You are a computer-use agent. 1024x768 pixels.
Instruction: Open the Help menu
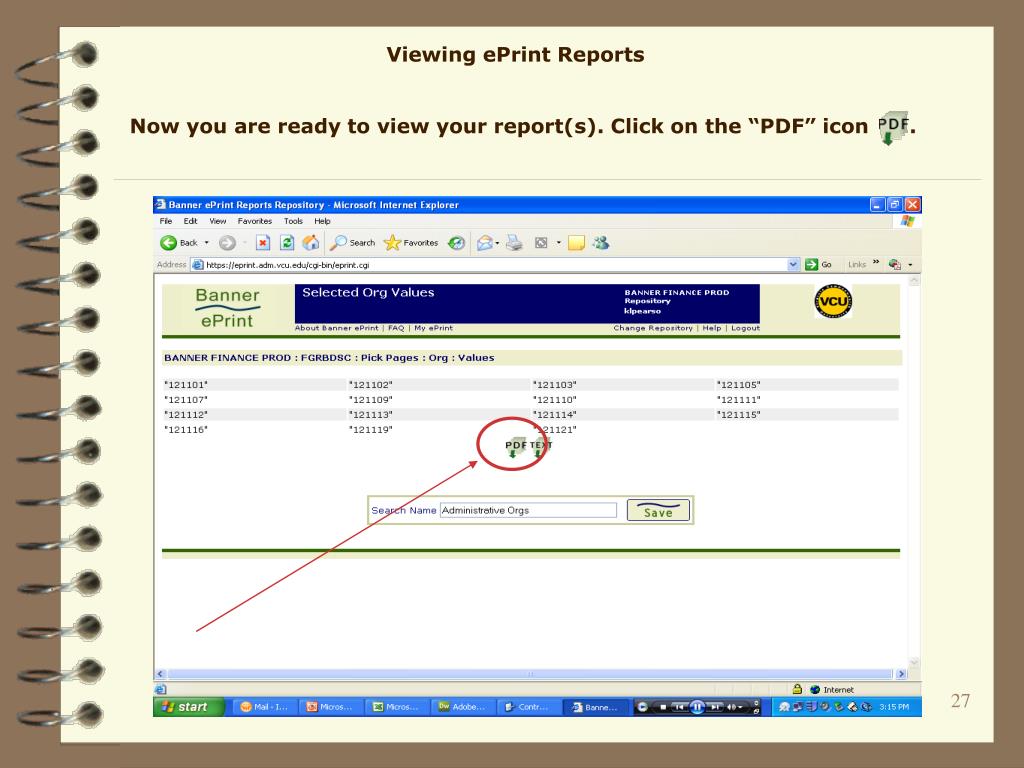322,221
